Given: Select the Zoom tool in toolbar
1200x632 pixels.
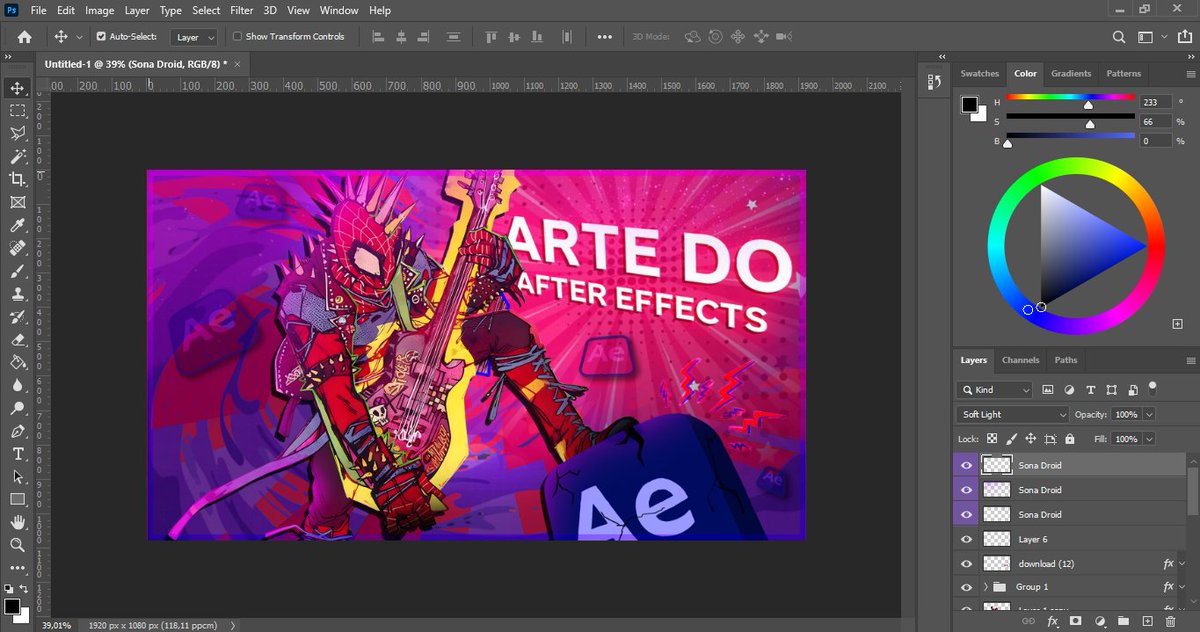Looking at the screenshot, I should [x=17, y=545].
